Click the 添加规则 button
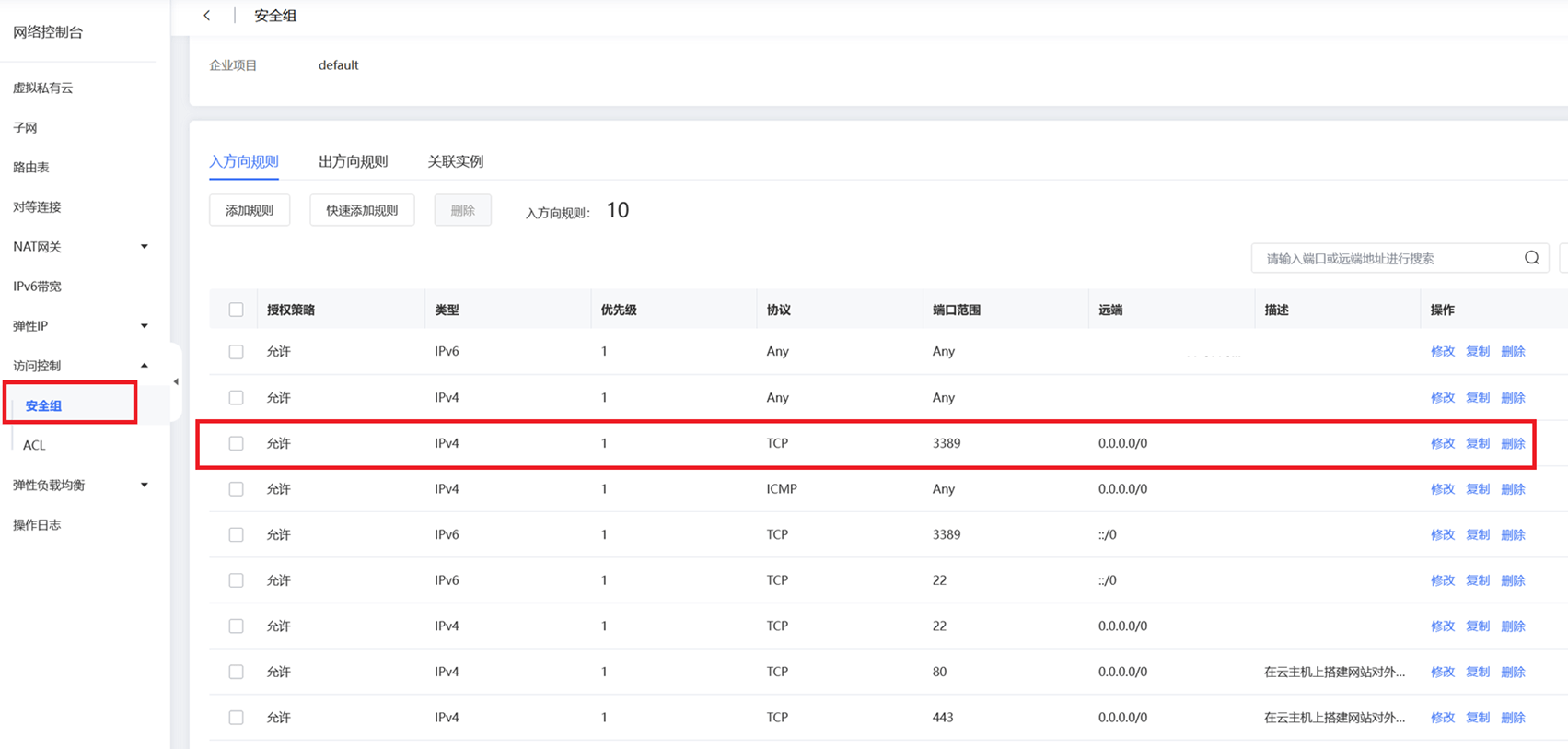Image resolution: width=1568 pixels, height=749 pixels. (250, 210)
